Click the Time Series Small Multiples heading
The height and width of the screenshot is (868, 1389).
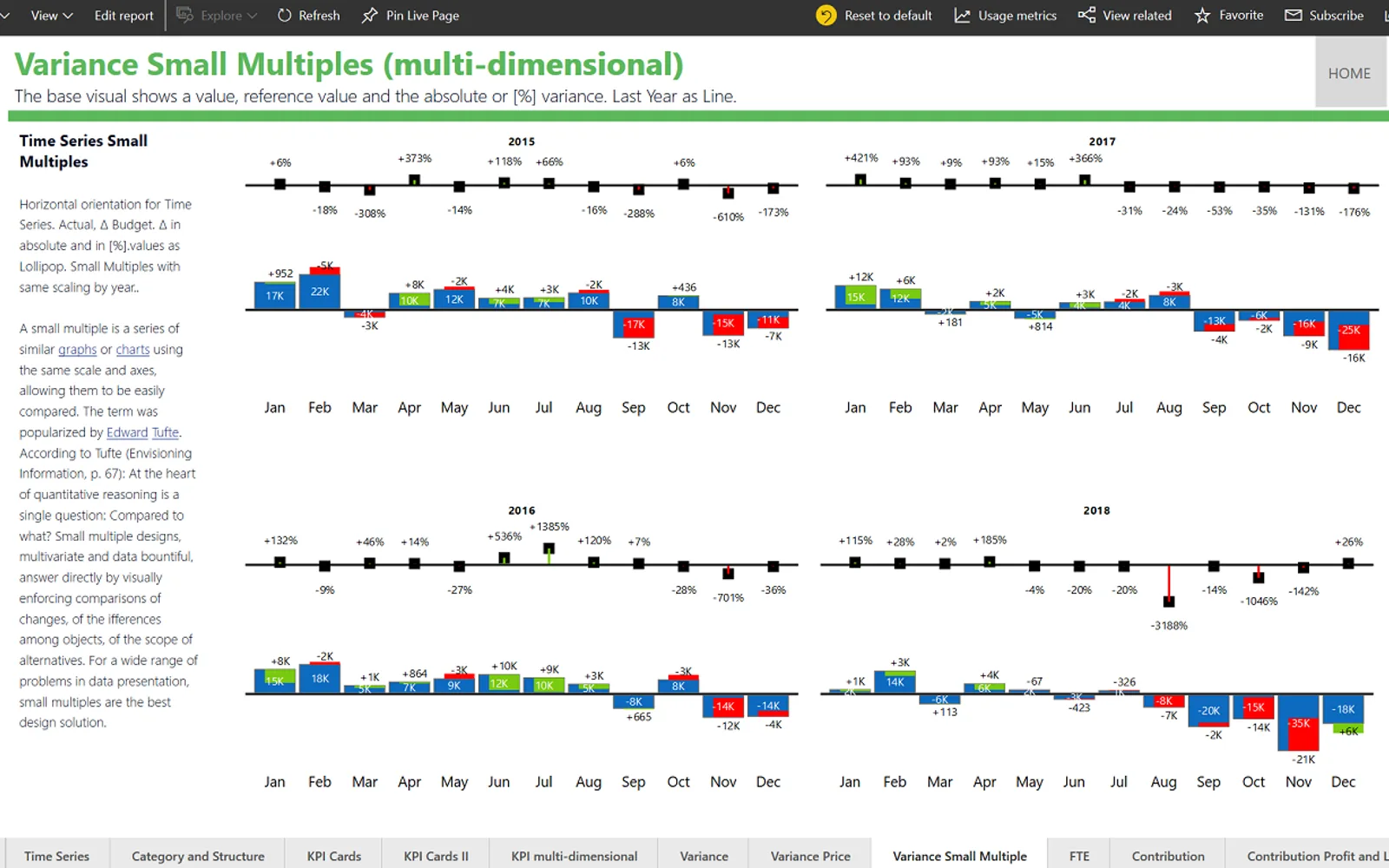tap(83, 151)
